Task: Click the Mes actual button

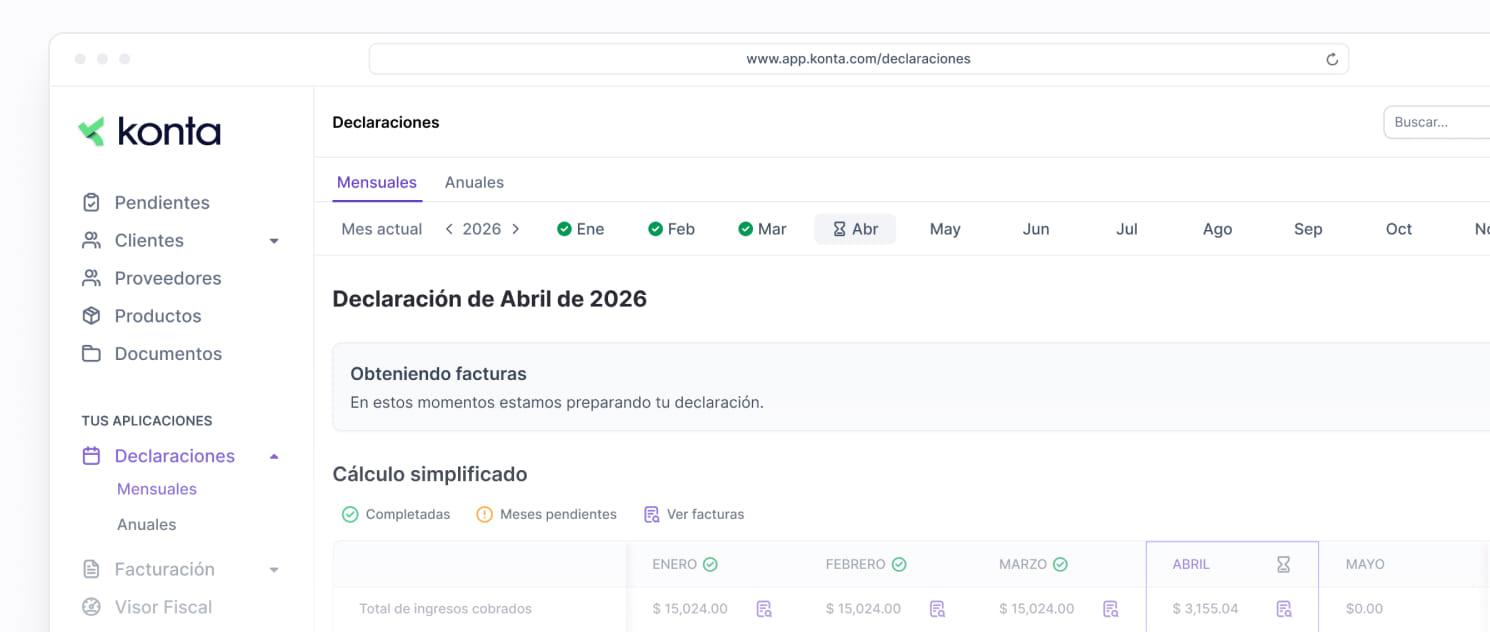Action: click(382, 229)
